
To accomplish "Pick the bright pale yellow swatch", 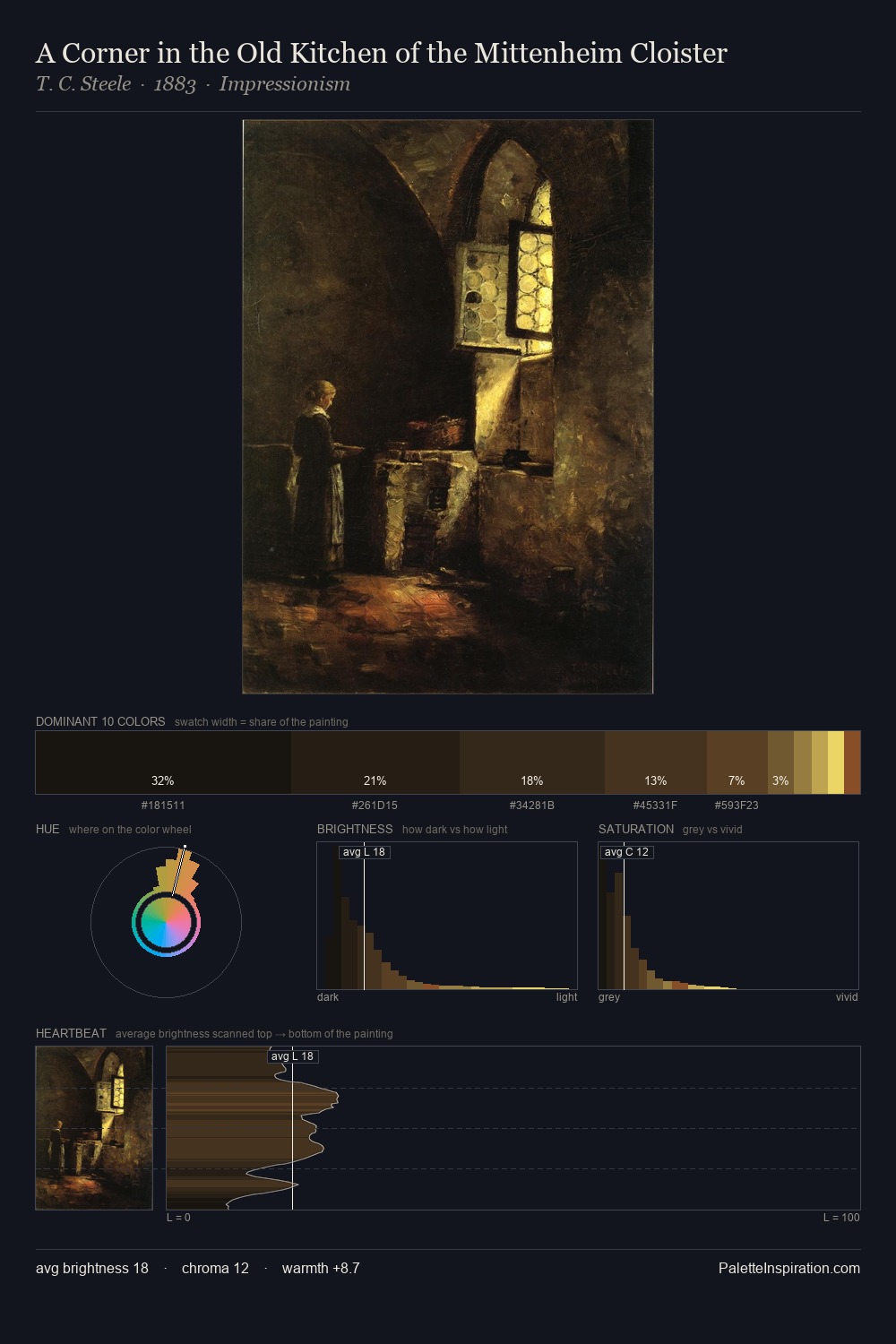I will coord(836,762).
